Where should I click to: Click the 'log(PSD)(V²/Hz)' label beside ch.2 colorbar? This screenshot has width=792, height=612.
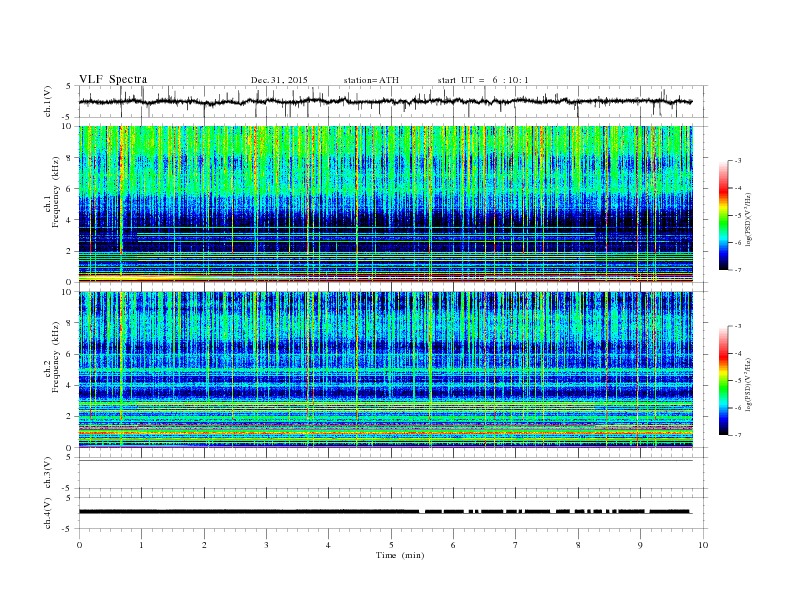(749, 384)
